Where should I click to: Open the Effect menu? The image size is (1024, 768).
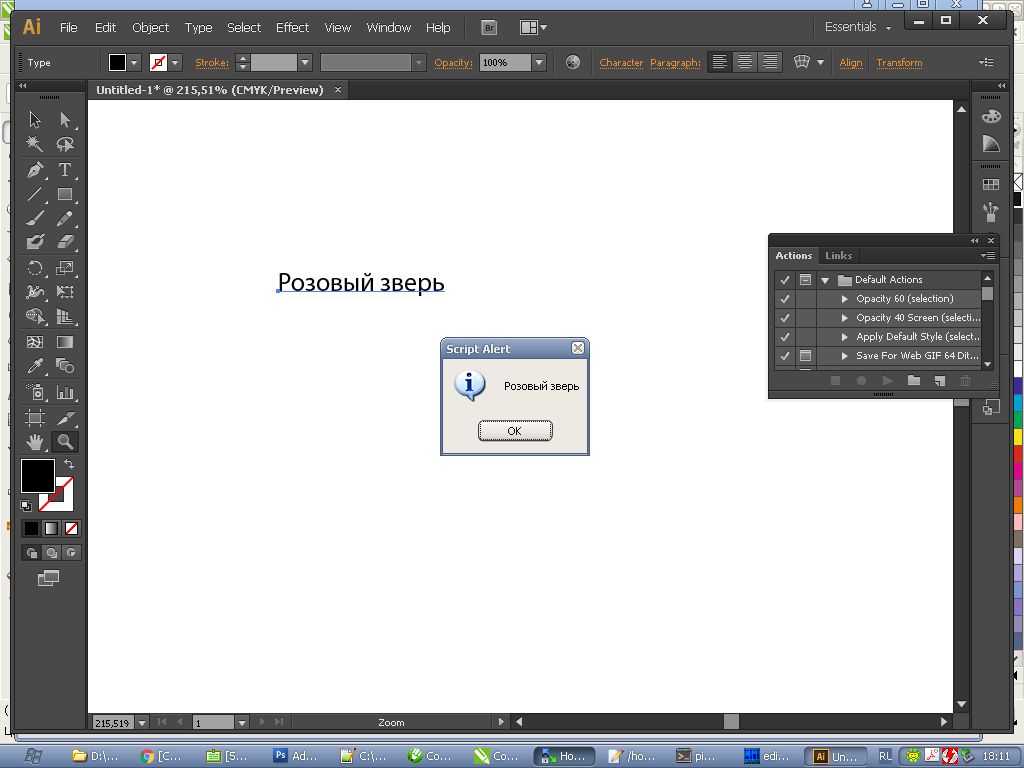click(292, 27)
